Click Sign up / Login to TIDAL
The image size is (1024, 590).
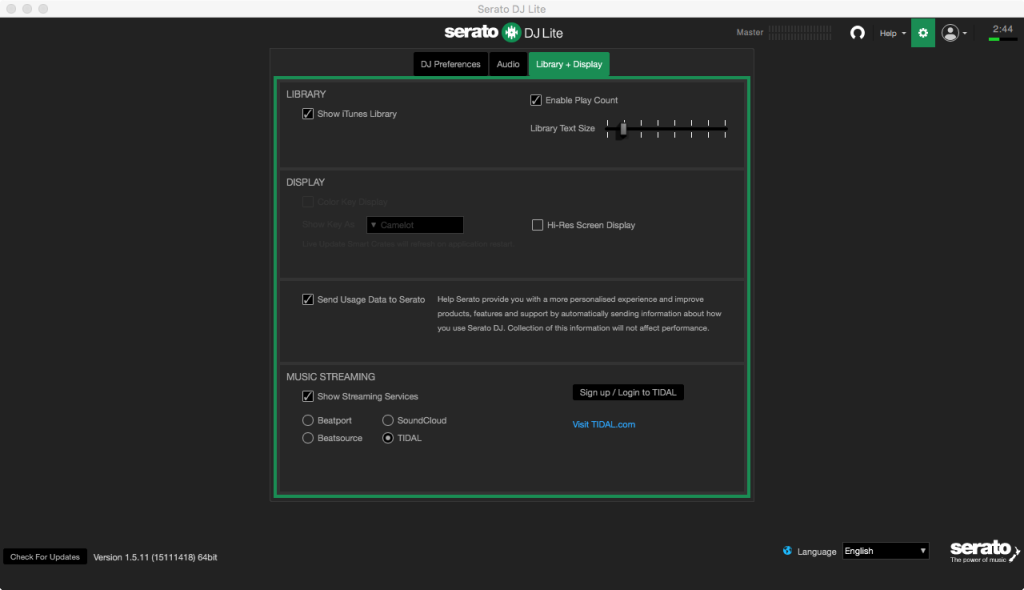click(628, 392)
